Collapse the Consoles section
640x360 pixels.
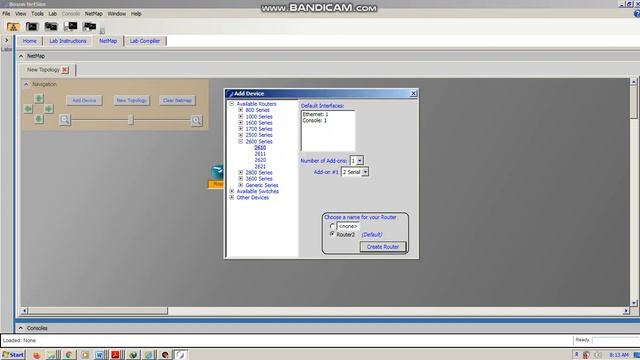click(21, 328)
